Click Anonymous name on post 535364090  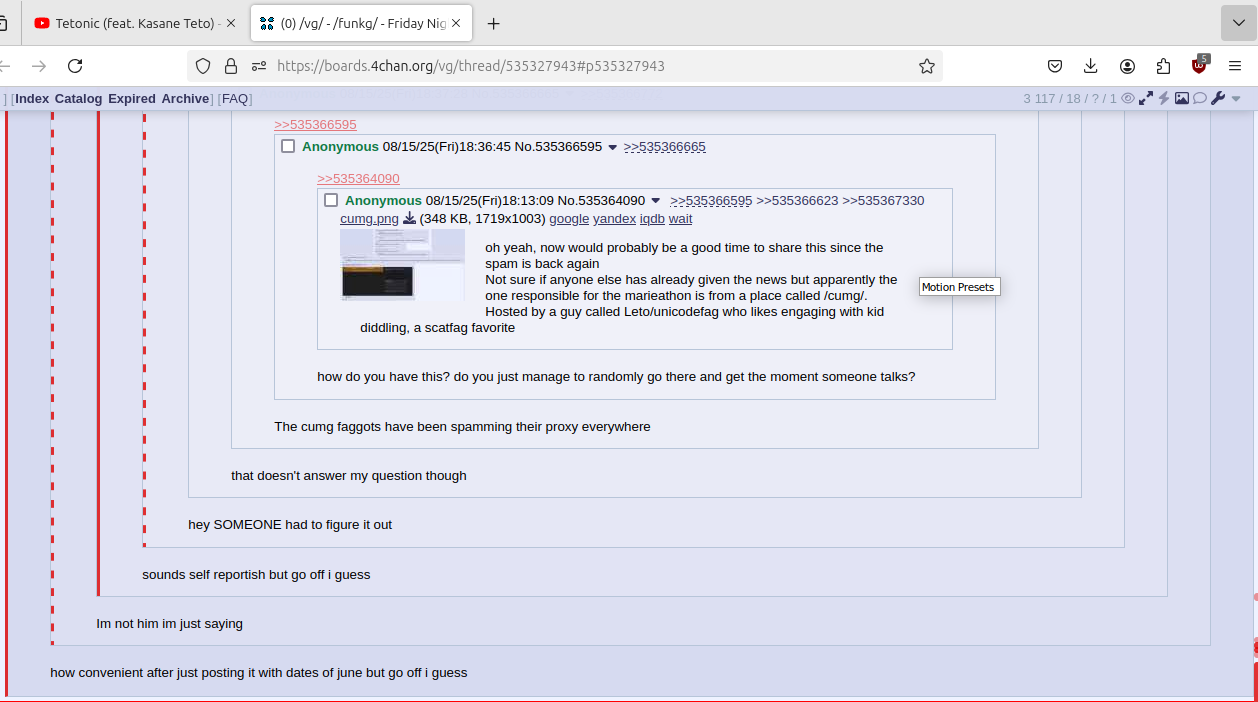click(x=383, y=200)
